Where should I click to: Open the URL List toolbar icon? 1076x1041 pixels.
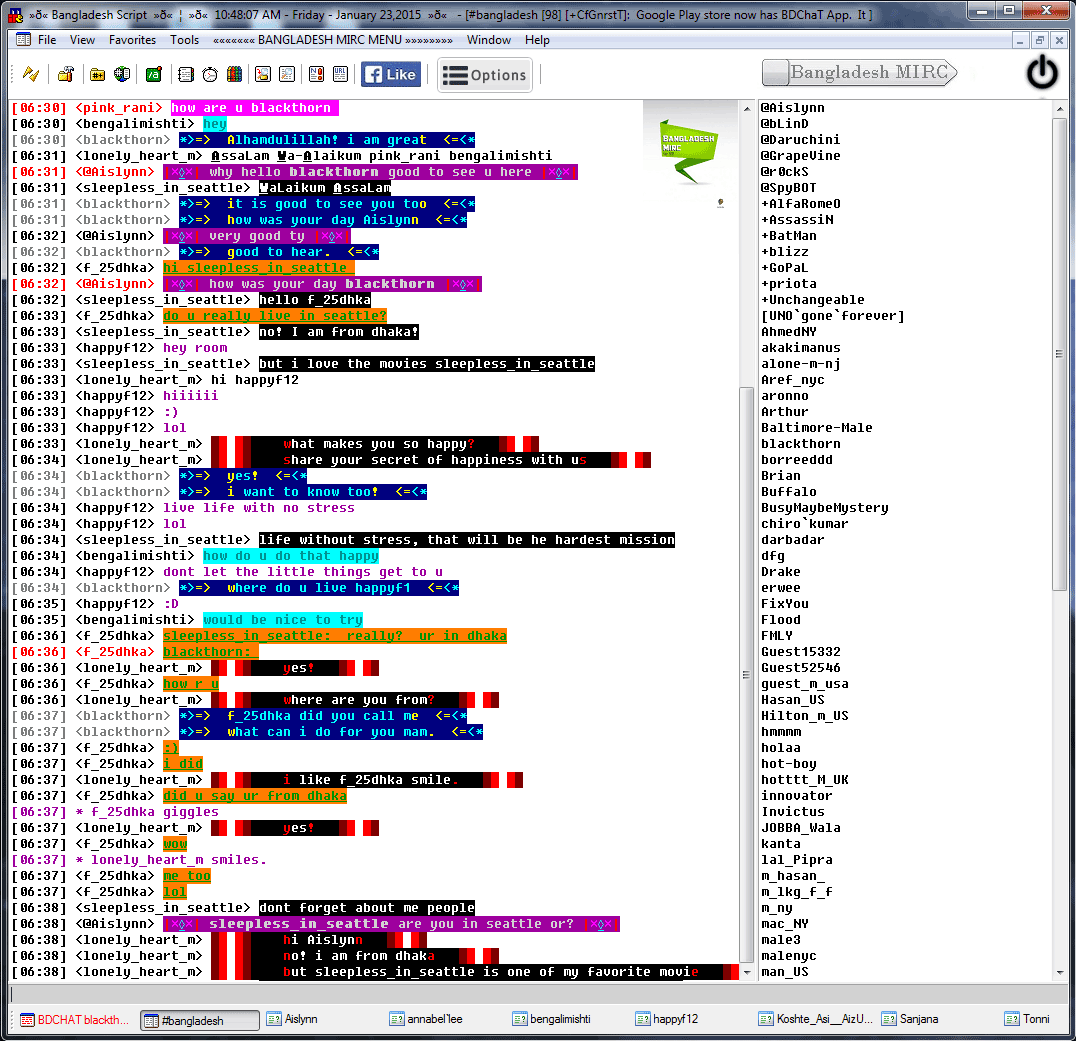click(x=340, y=74)
